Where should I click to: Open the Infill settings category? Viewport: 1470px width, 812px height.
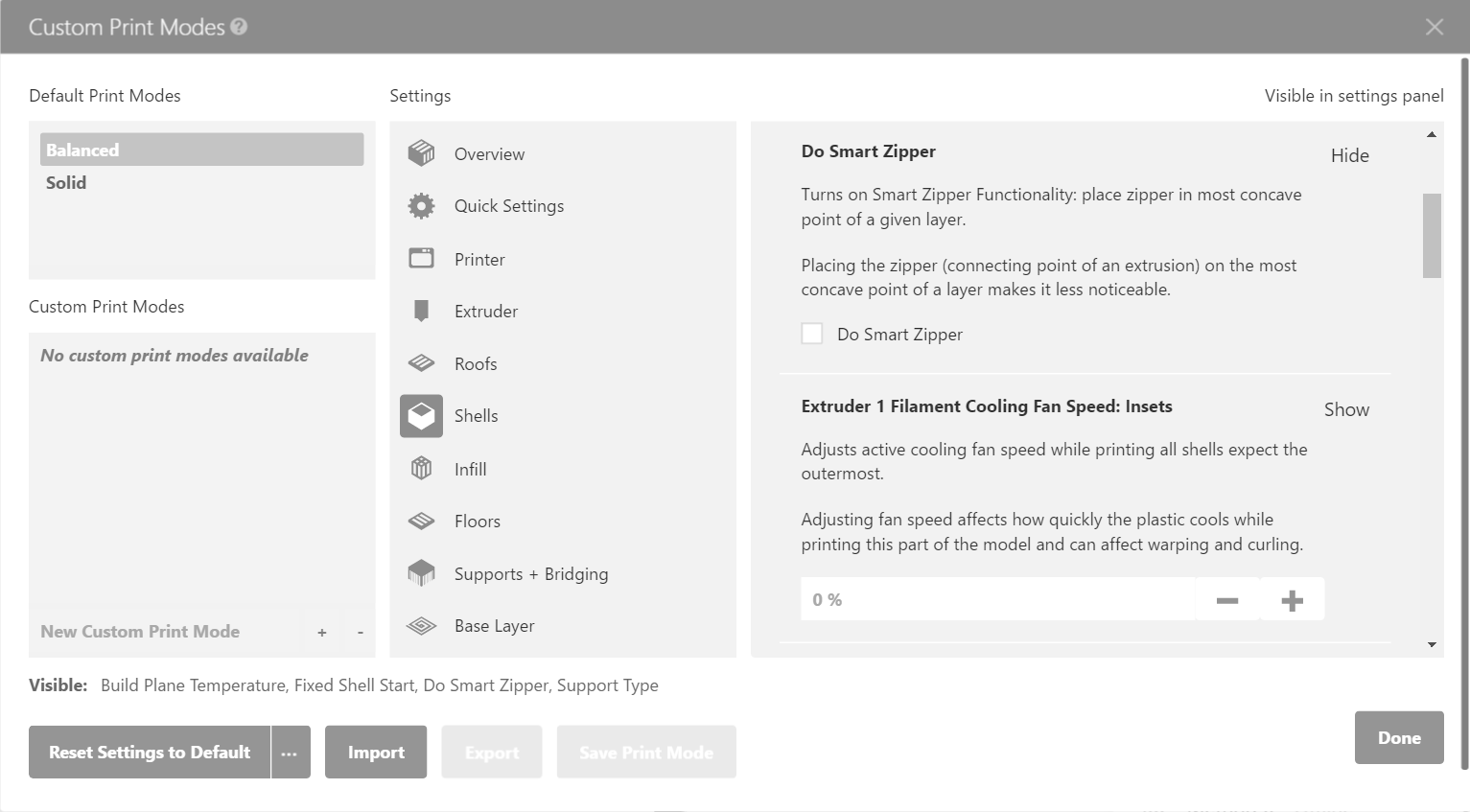[x=471, y=469]
